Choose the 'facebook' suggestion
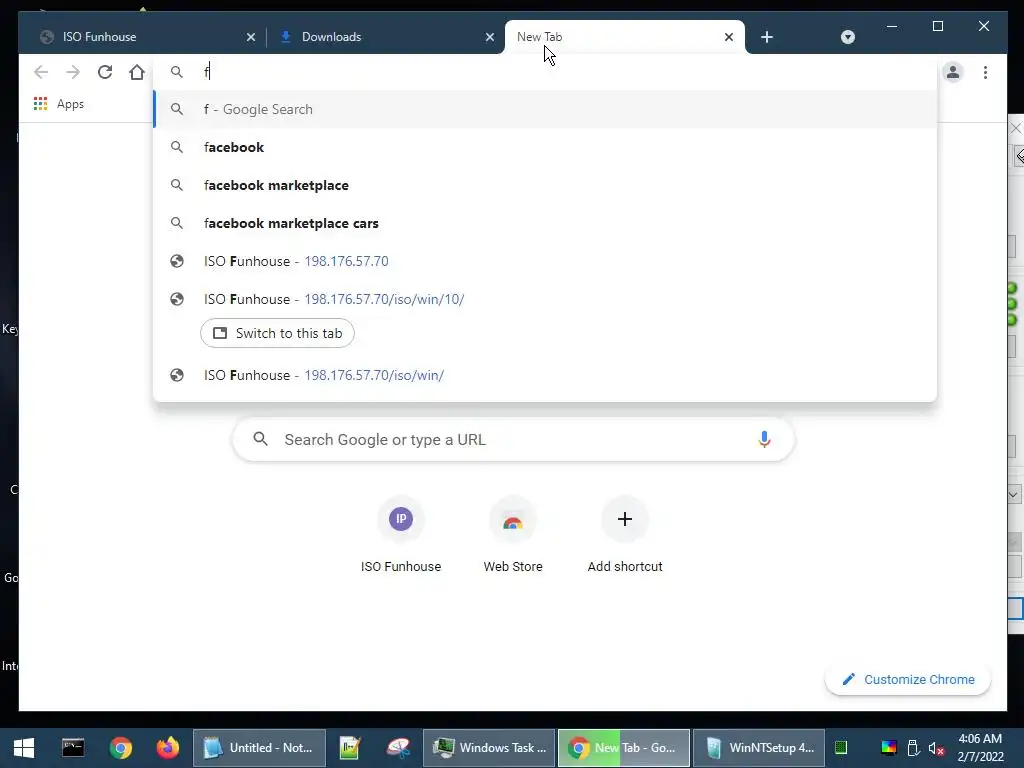Image resolution: width=1024 pixels, height=768 pixels. pyautogui.click(x=545, y=147)
